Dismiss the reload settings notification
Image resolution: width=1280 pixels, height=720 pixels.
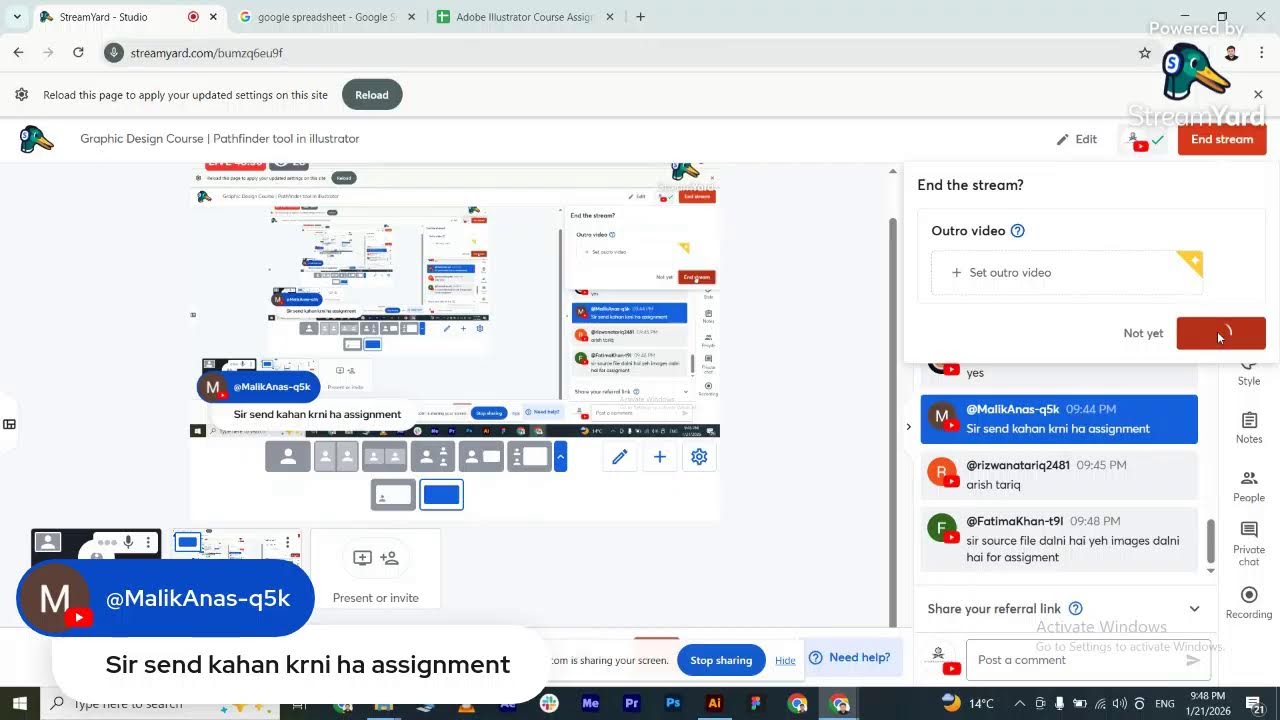[x=1258, y=94]
